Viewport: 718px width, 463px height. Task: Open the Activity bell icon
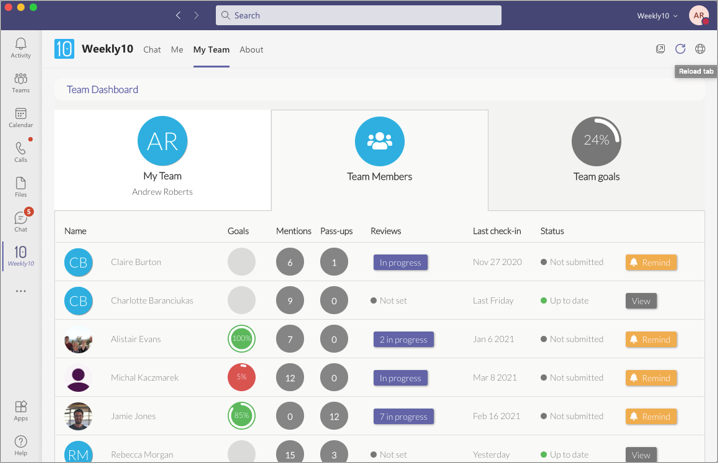(21, 48)
